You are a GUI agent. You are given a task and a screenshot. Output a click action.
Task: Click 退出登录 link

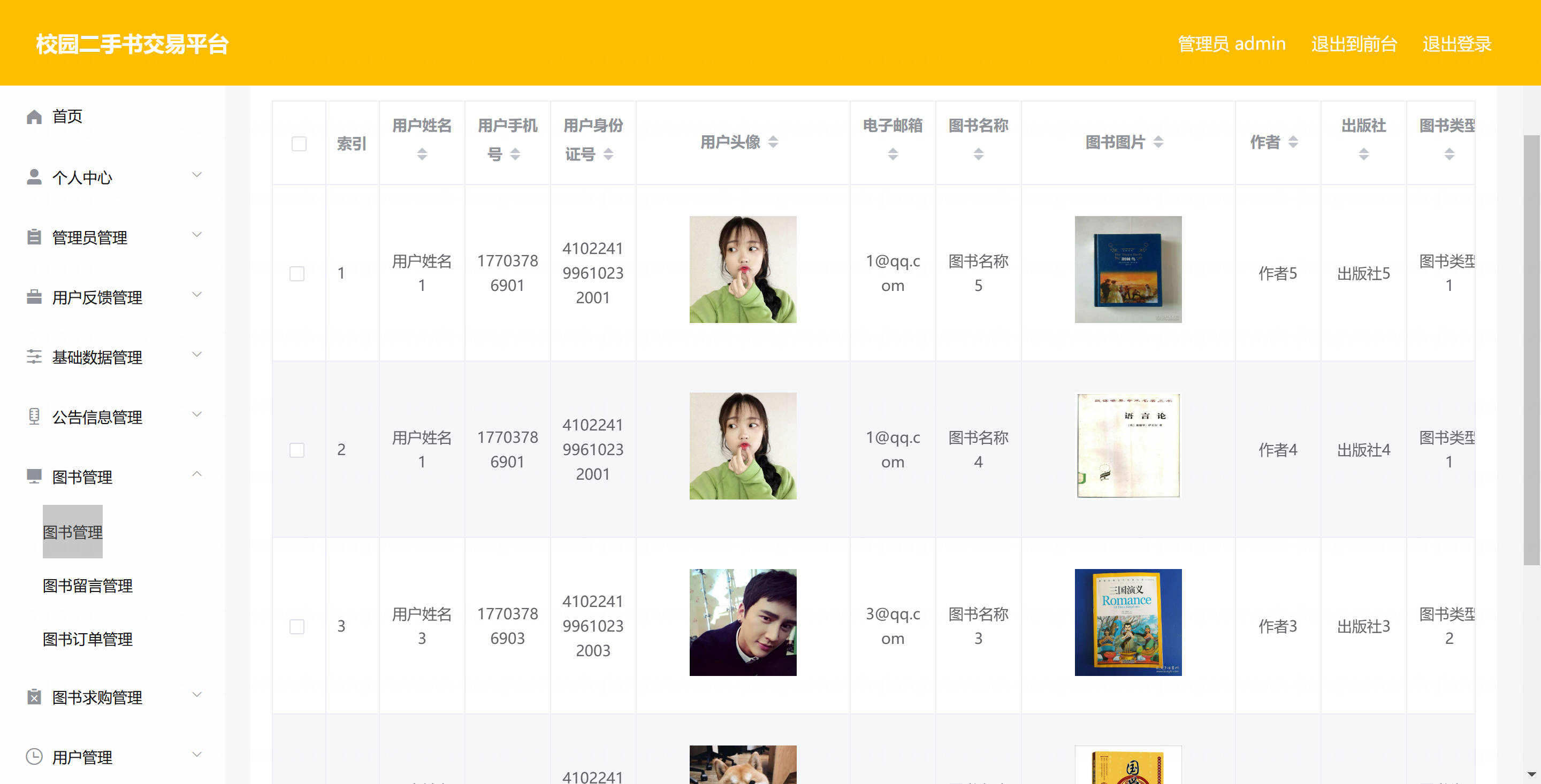coord(1456,44)
